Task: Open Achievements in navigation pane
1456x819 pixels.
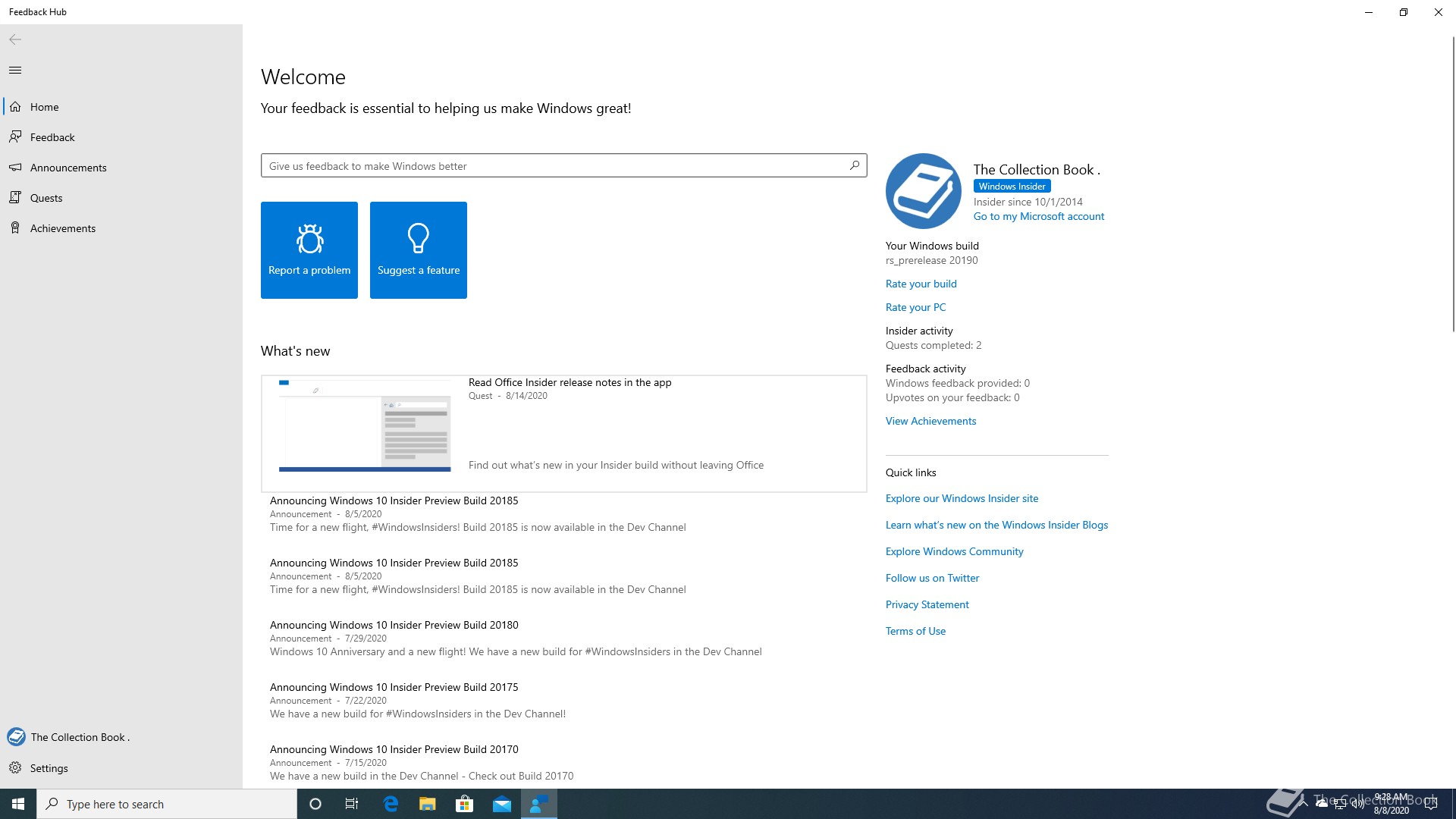Action: [121, 228]
